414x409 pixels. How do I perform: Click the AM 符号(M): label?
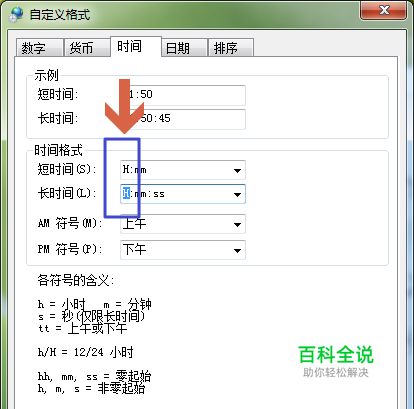70,223
